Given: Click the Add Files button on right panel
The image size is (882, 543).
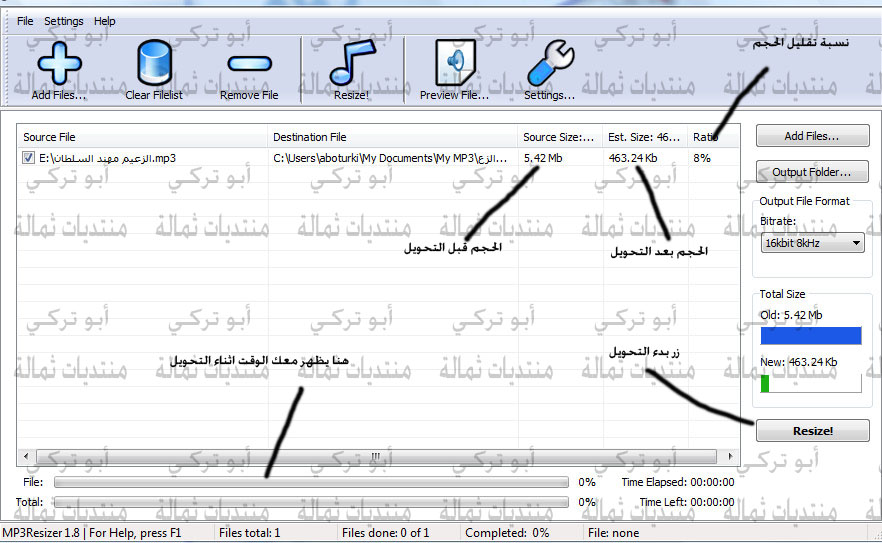Looking at the screenshot, I should pyautogui.click(x=812, y=136).
